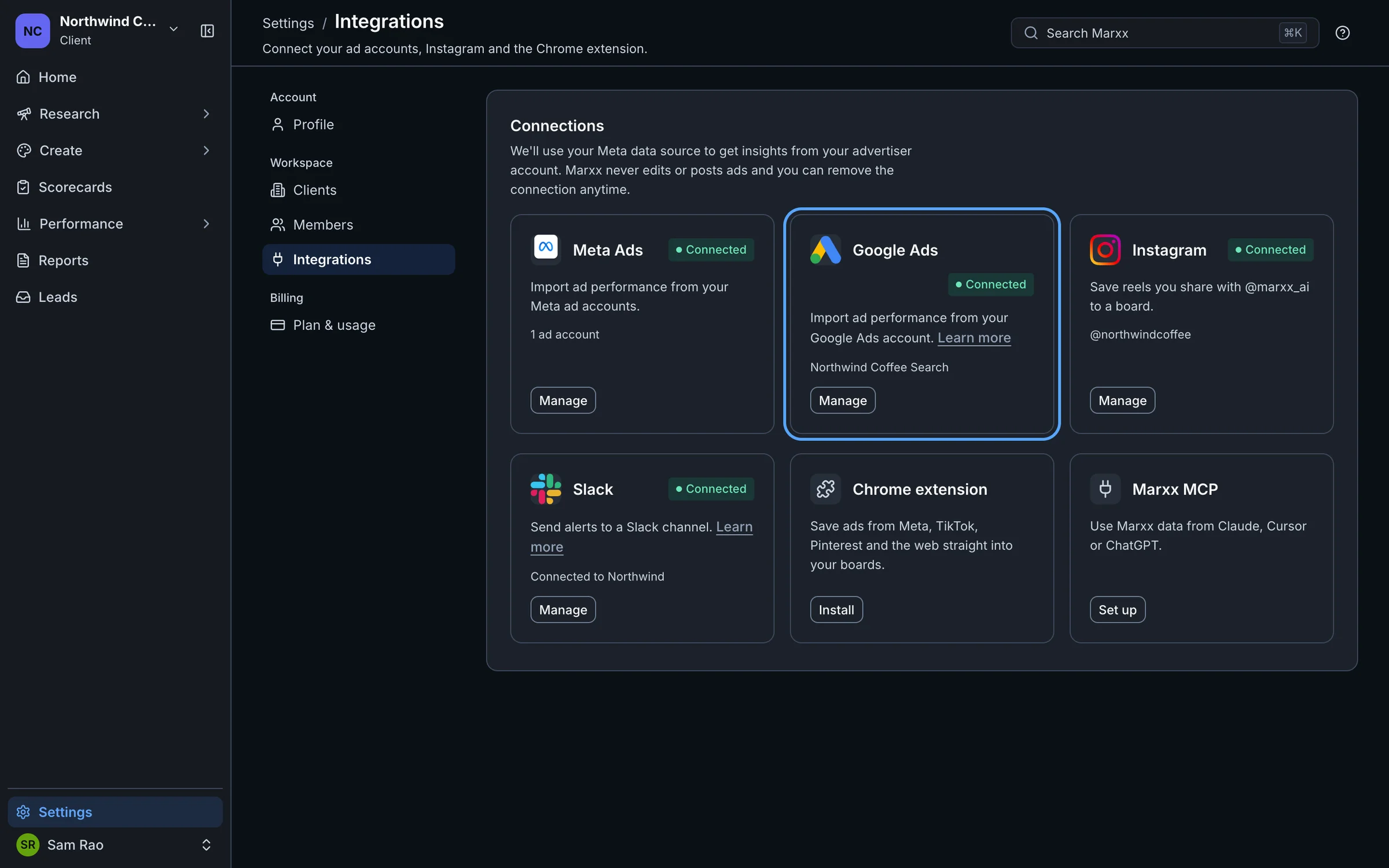1389x868 pixels.
Task: Click the '1 ad account' text
Action: click(x=564, y=334)
